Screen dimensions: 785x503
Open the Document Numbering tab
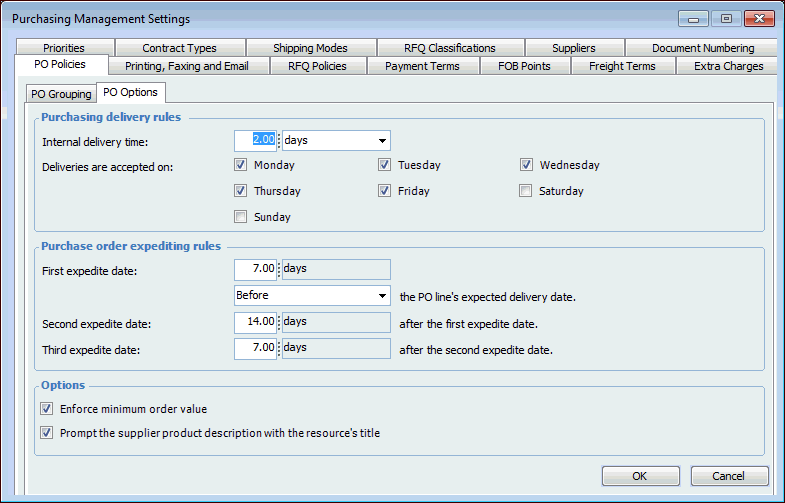[x=702, y=48]
